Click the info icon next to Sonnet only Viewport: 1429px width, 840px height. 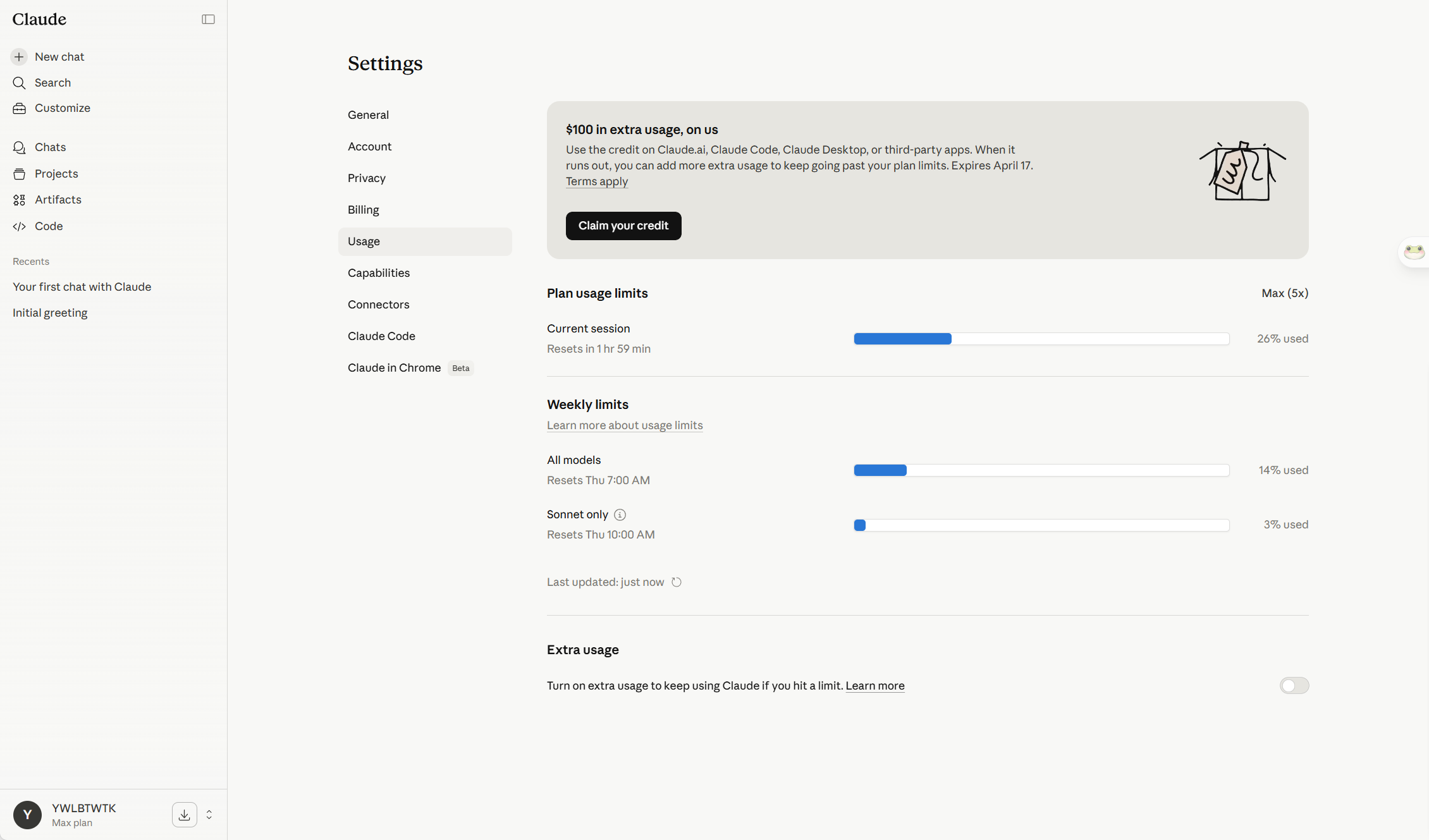pos(620,514)
